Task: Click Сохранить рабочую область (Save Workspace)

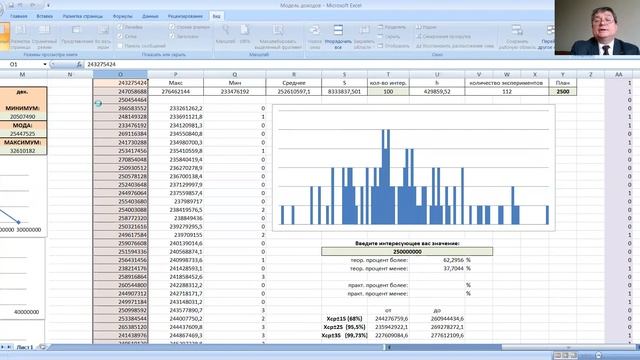Action: [517, 36]
